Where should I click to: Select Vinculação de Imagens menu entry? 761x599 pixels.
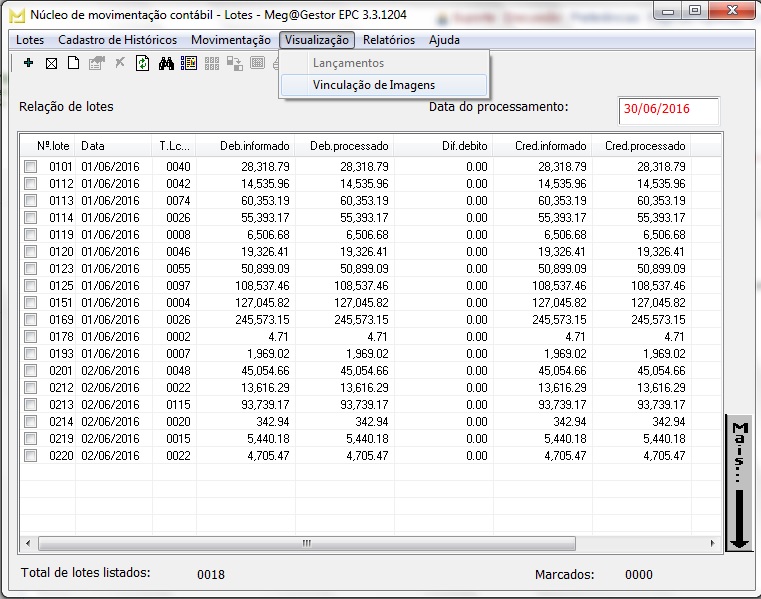click(373, 85)
